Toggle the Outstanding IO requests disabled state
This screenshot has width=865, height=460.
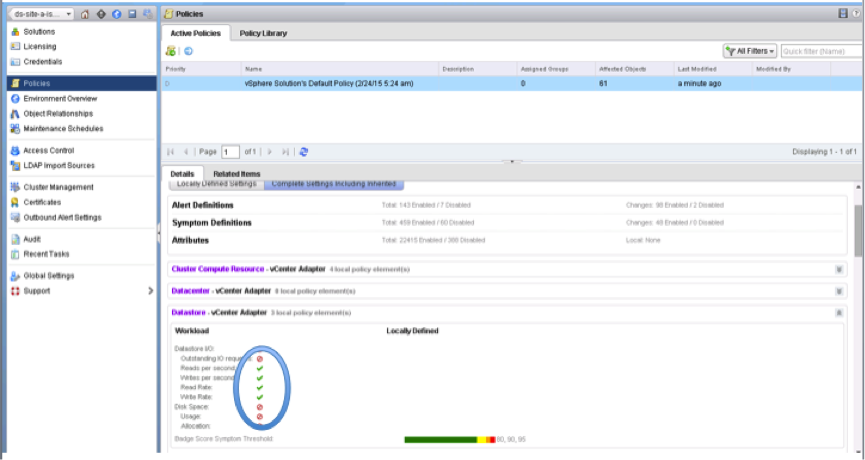tap(259, 358)
